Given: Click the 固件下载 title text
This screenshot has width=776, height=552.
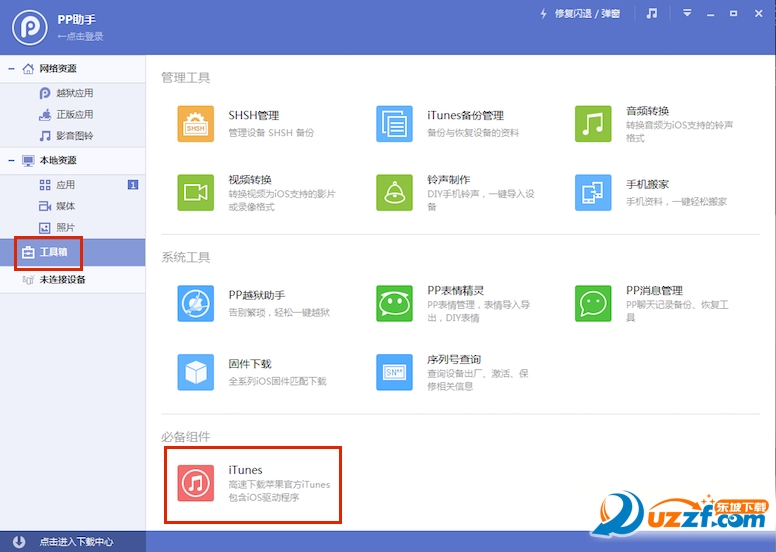Looking at the screenshot, I should [250, 364].
